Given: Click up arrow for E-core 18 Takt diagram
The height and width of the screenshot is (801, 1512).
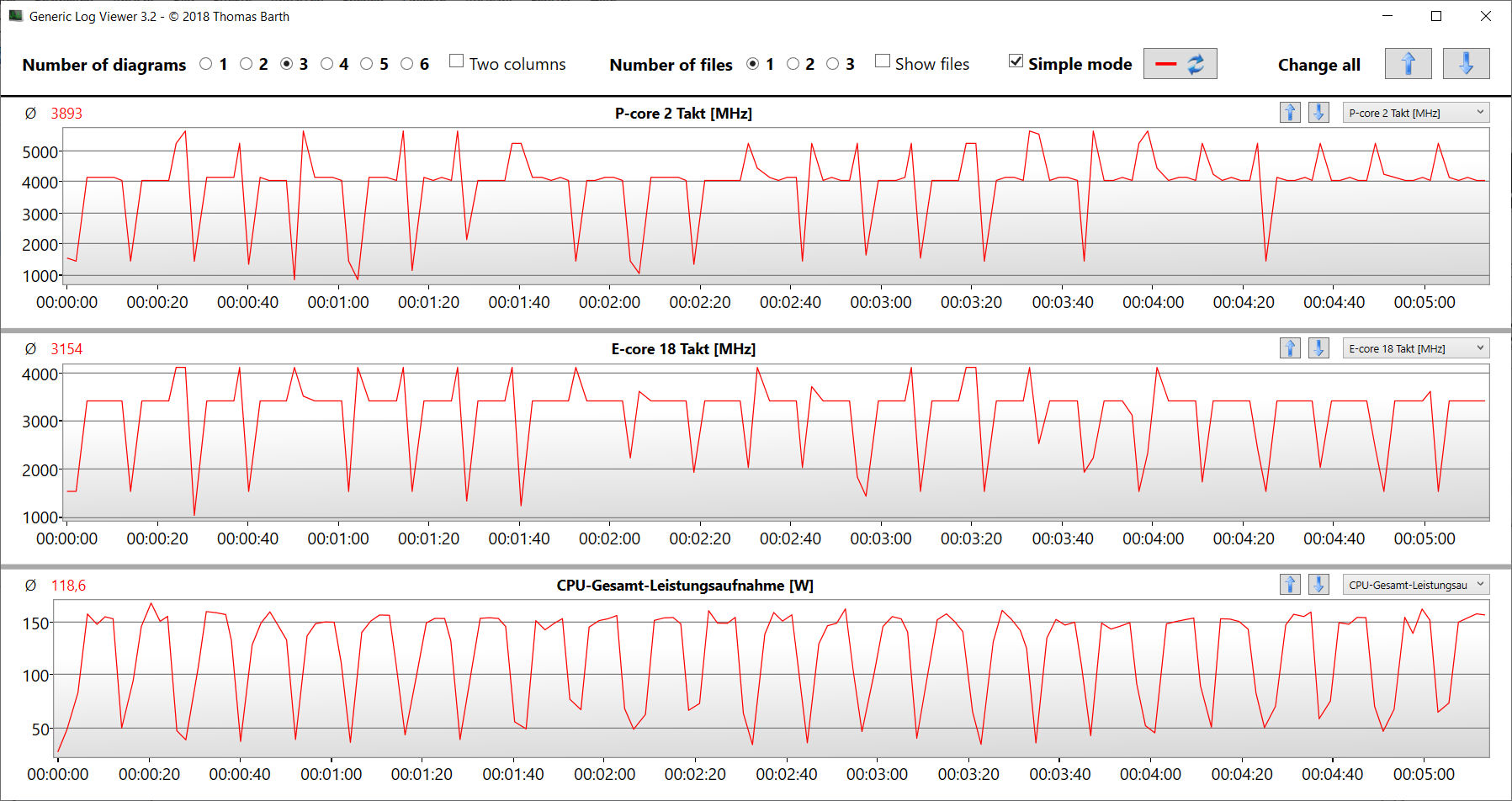Looking at the screenshot, I should (1290, 348).
